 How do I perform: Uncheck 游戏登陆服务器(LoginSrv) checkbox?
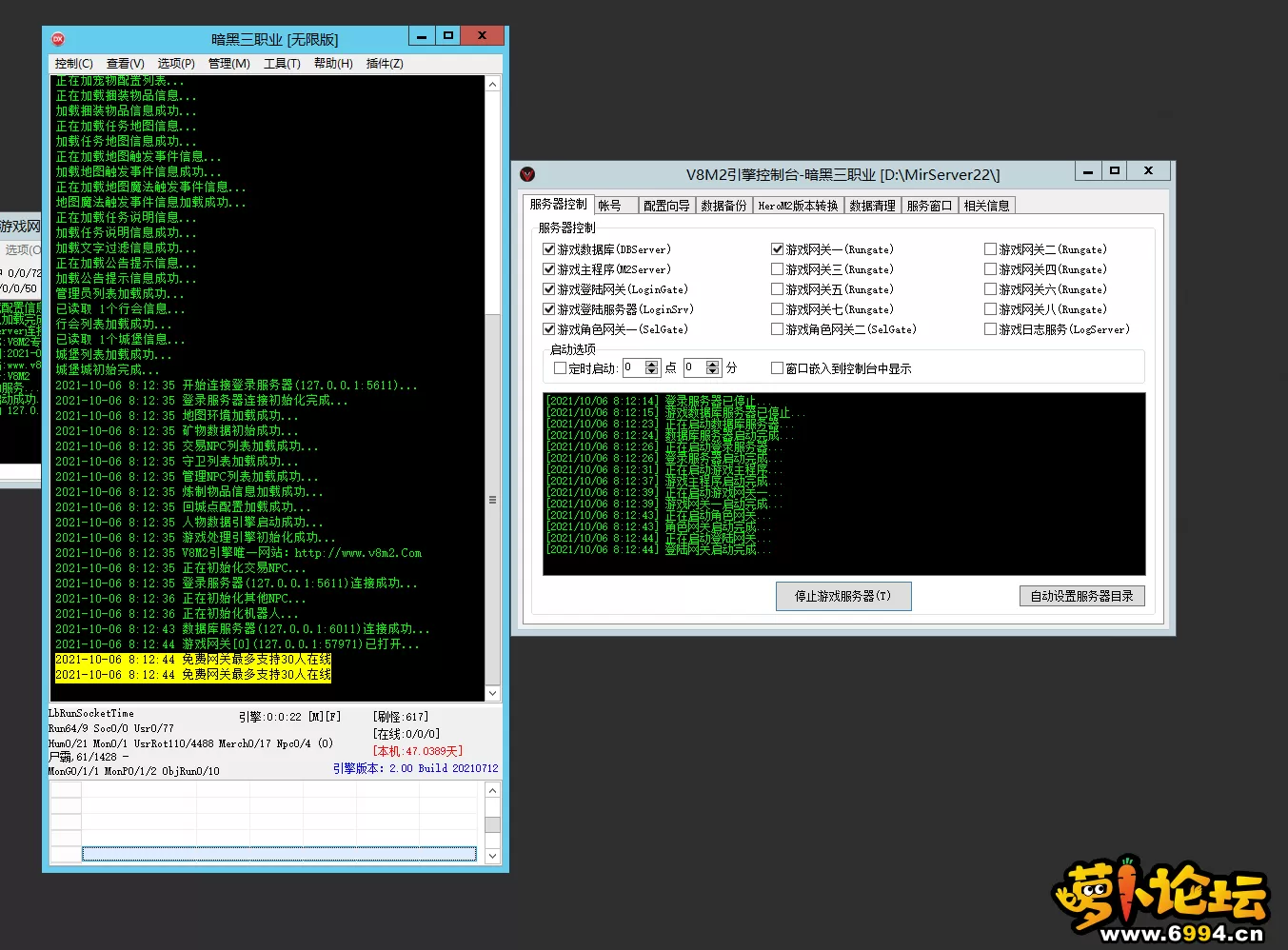[x=549, y=309]
